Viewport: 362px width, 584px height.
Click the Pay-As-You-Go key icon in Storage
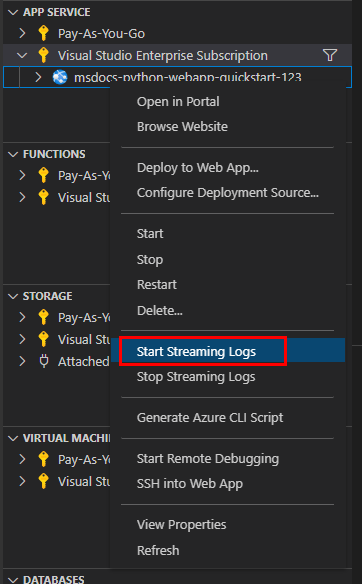point(44,317)
